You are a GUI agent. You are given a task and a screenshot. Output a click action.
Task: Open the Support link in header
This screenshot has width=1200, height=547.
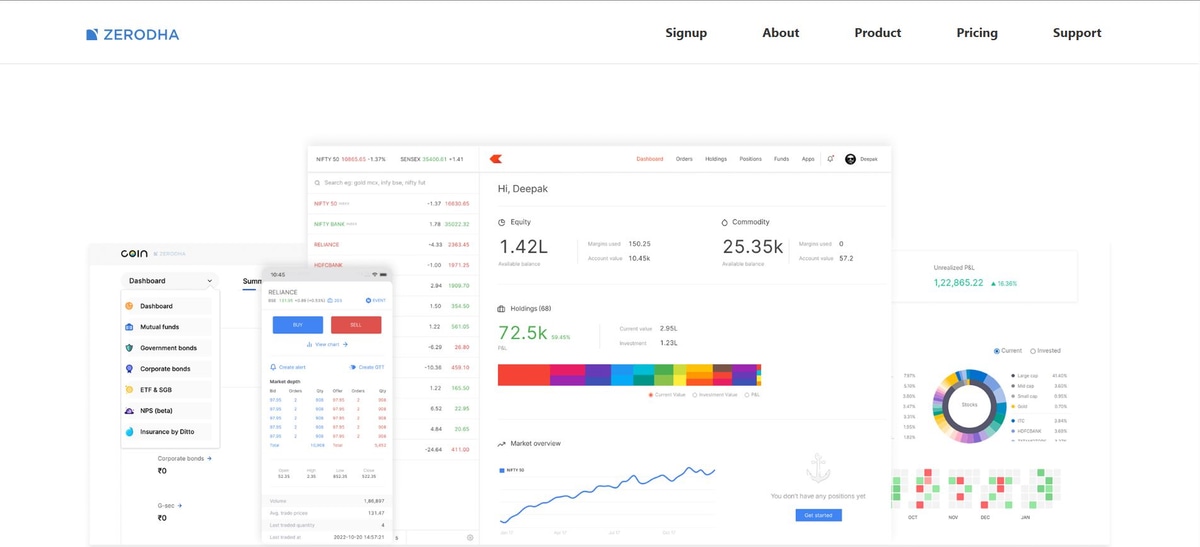point(1077,33)
